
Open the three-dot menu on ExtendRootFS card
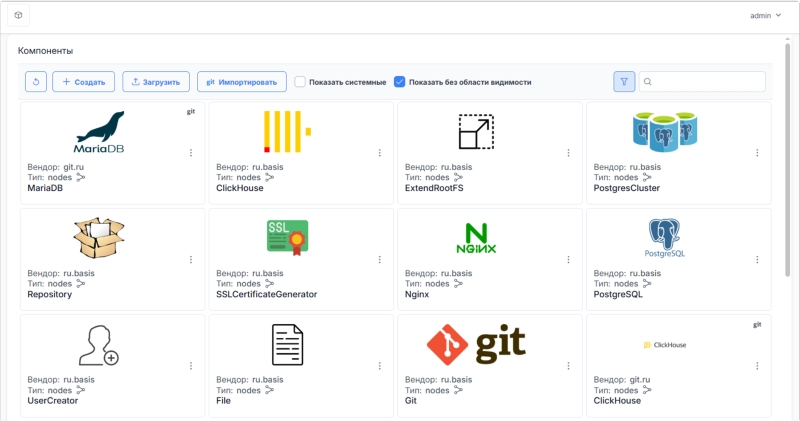click(x=568, y=153)
